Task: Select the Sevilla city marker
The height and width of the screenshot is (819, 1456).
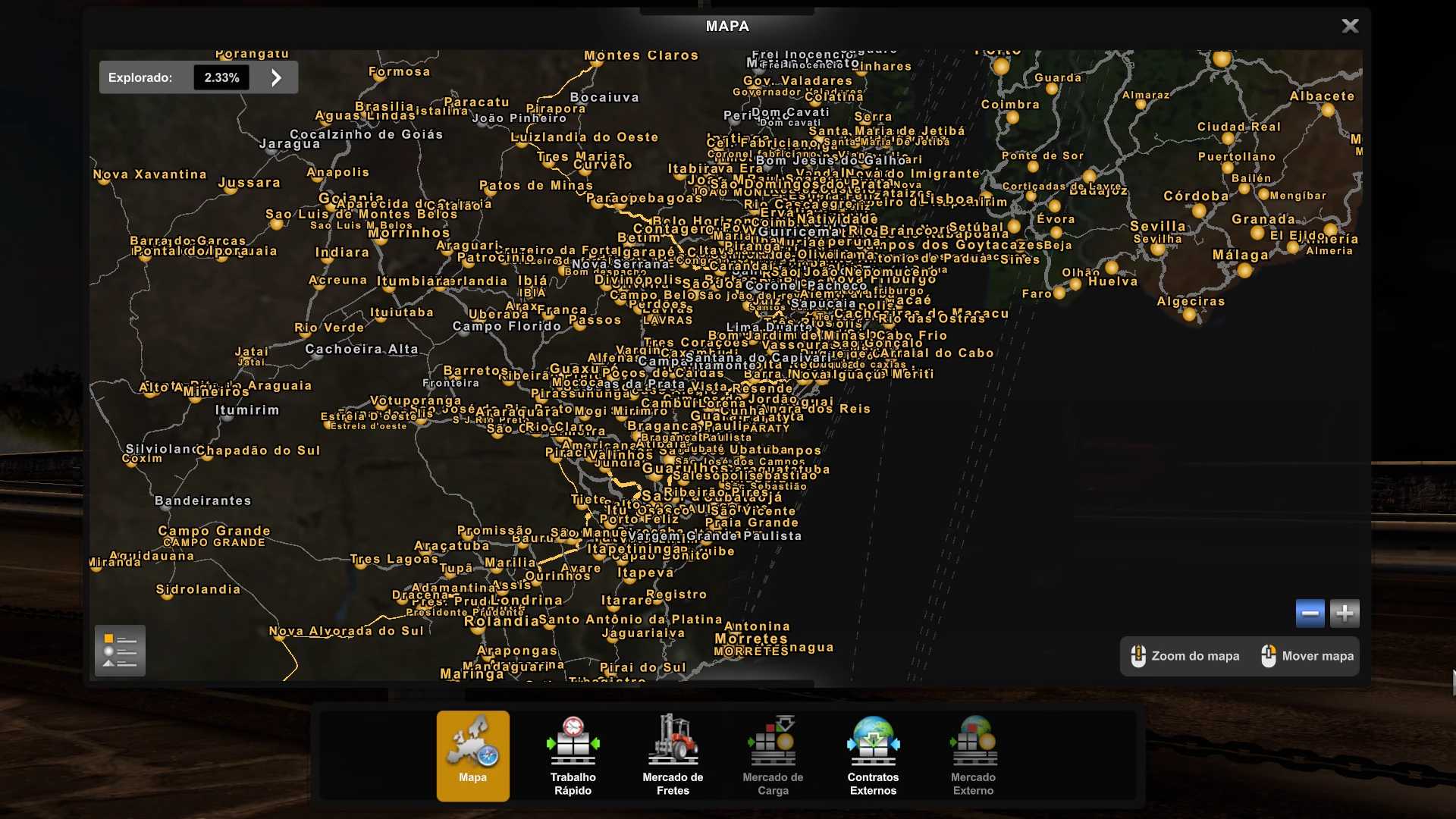Action: (1157, 248)
